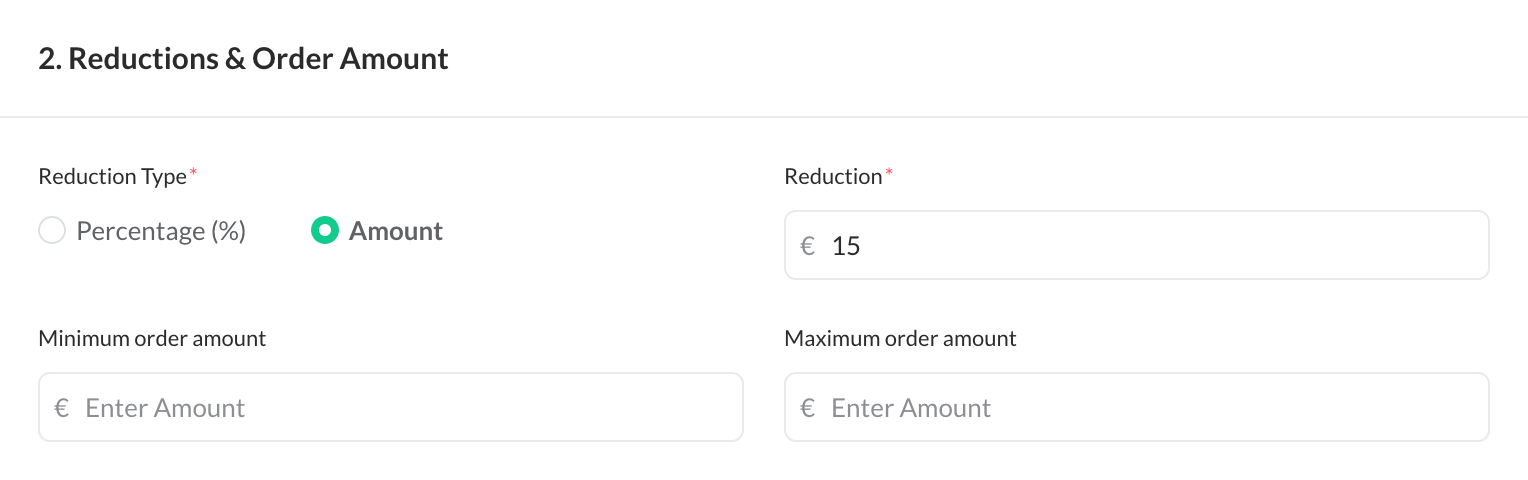Focus the Reduction input box
This screenshot has width=1528, height=480.
tap(1150, 245)
